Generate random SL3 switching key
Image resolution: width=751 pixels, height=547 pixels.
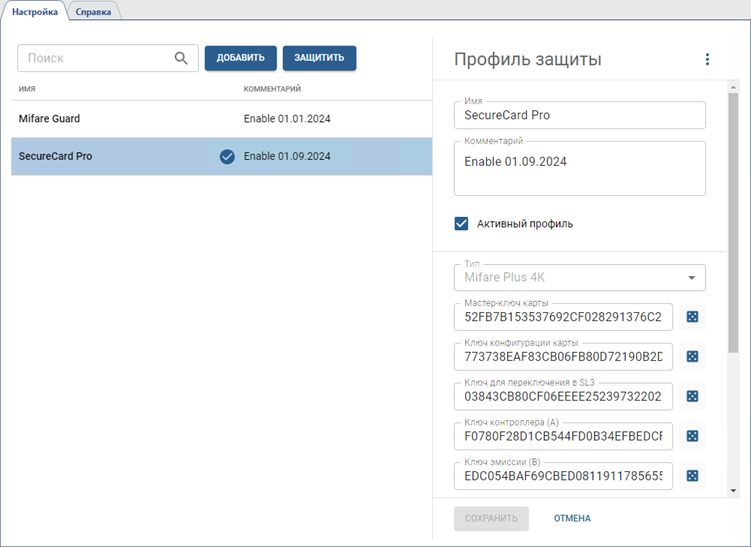691,397
